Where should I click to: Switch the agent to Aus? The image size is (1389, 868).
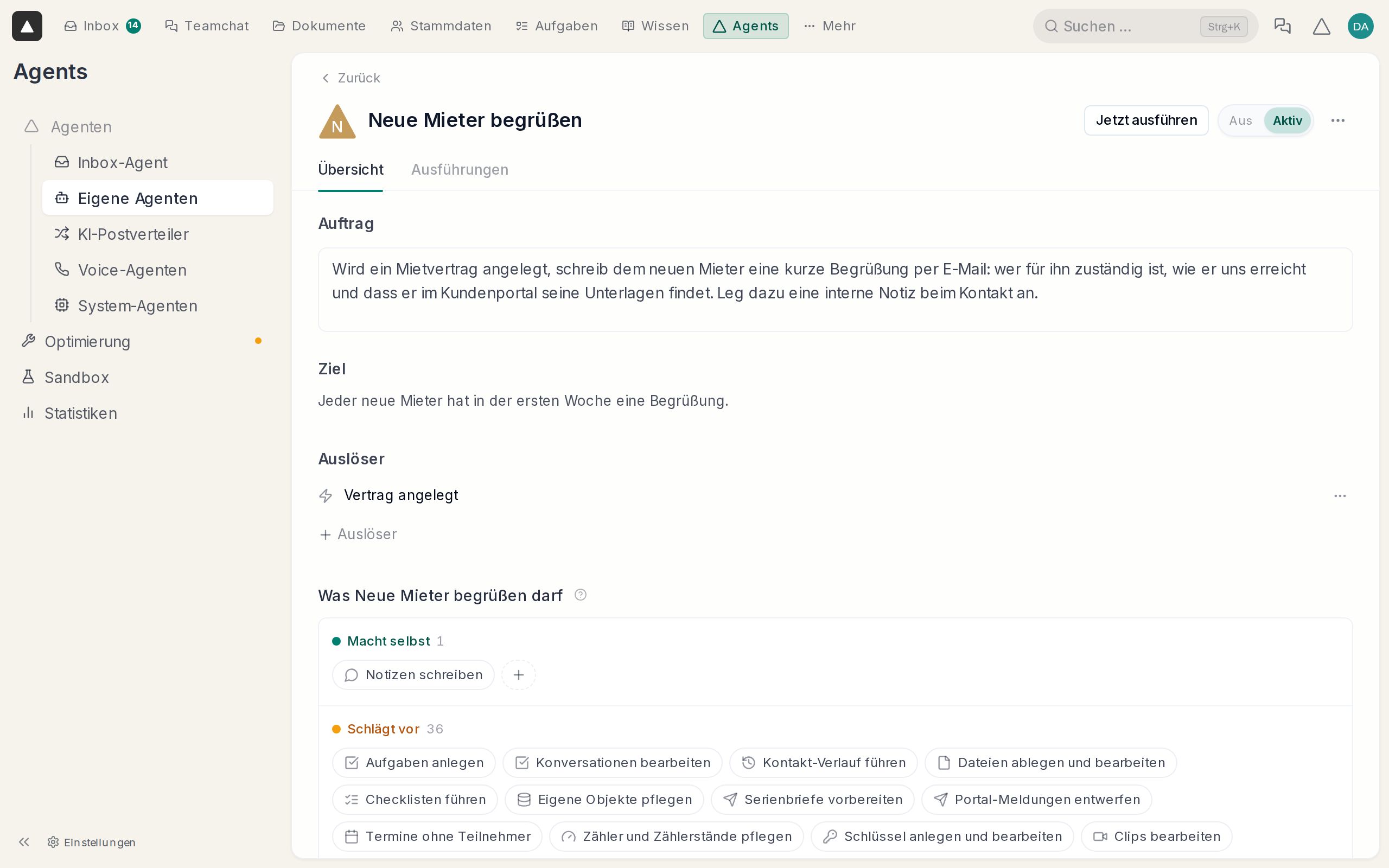(x=1240, y=120)
